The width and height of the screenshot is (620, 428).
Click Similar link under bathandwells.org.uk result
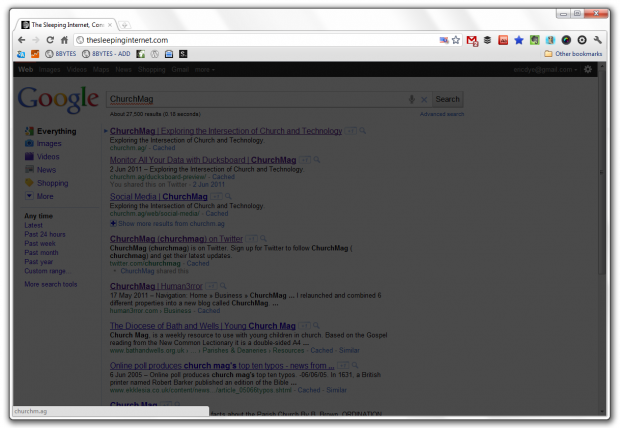349,350
